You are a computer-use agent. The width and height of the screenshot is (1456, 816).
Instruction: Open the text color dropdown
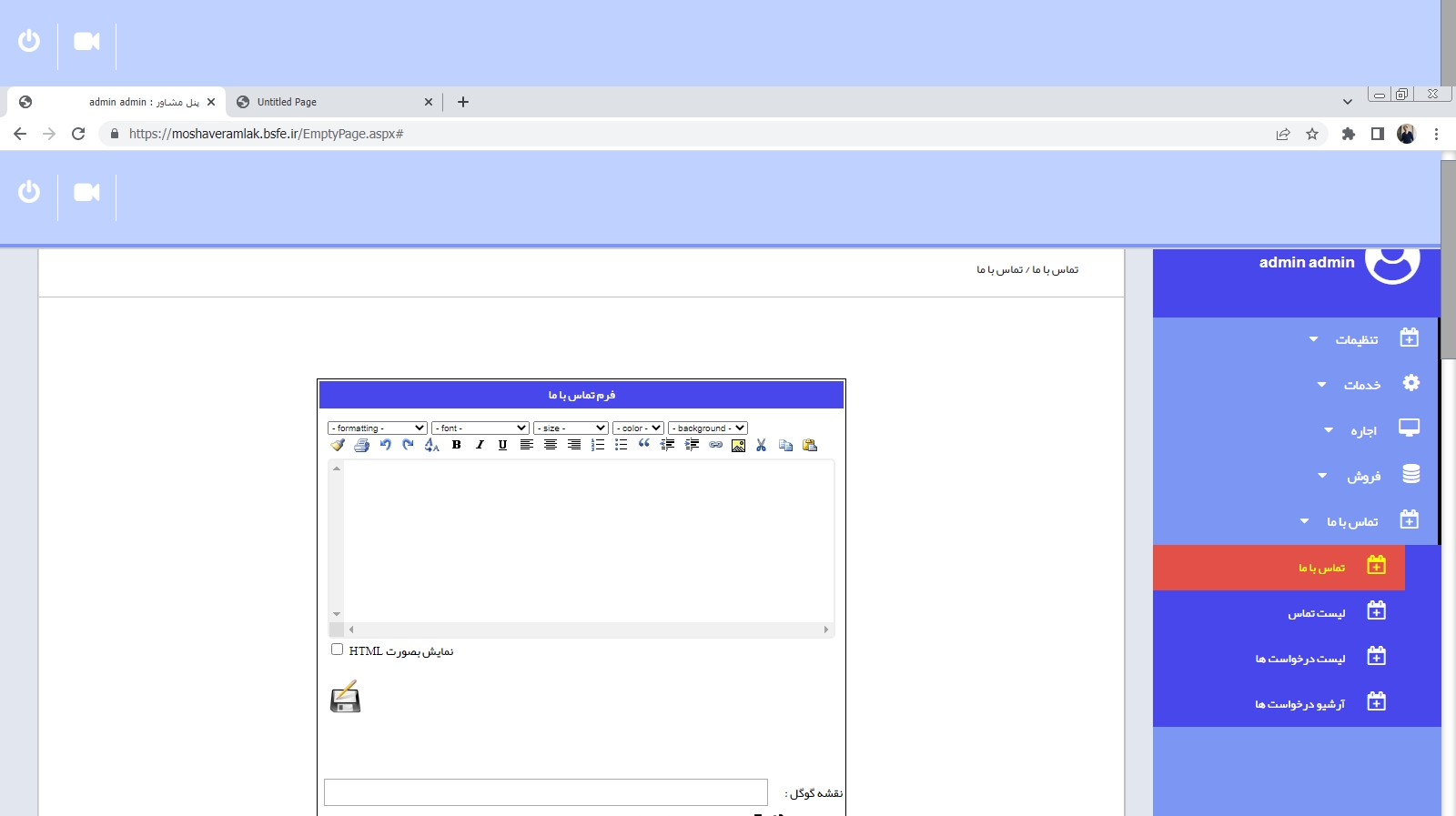(638, 428)
